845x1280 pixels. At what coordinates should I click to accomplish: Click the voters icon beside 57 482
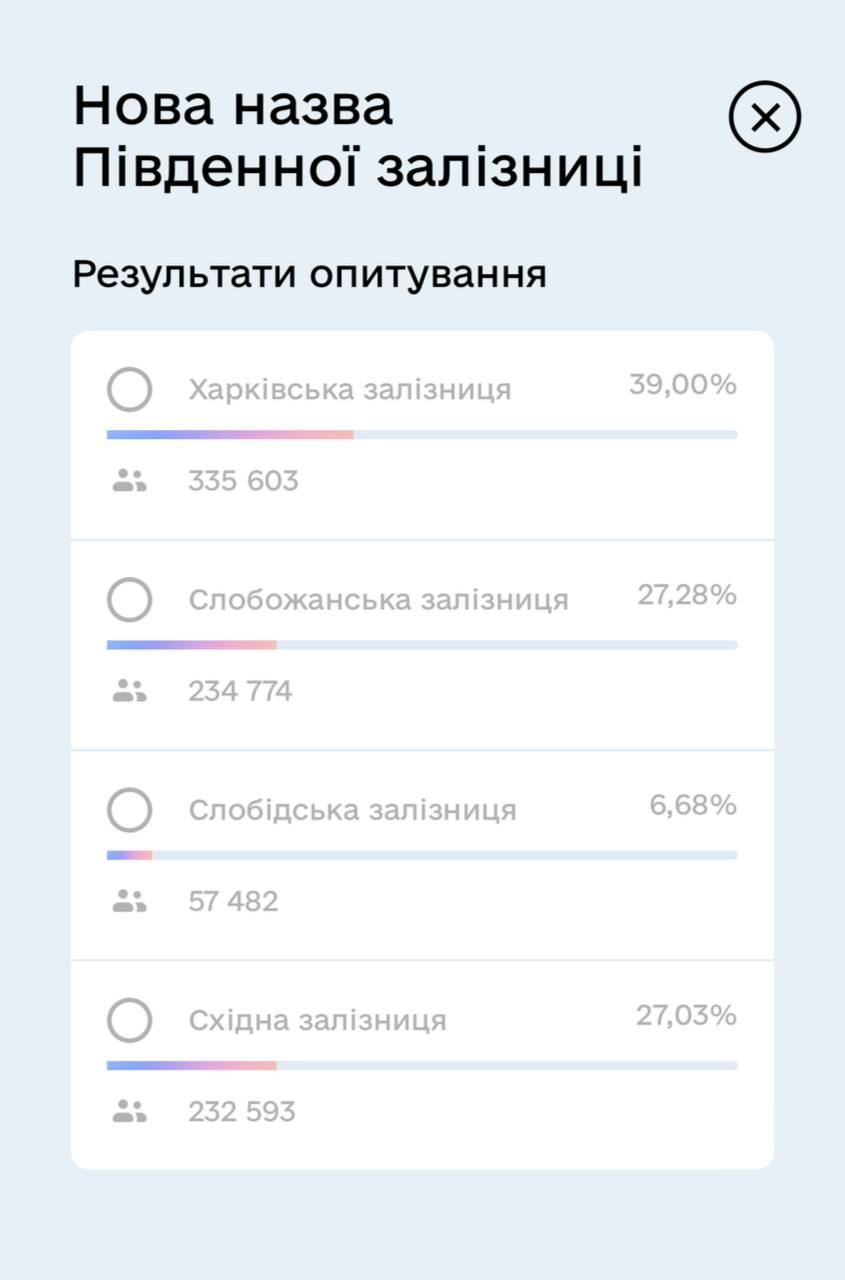130,901
